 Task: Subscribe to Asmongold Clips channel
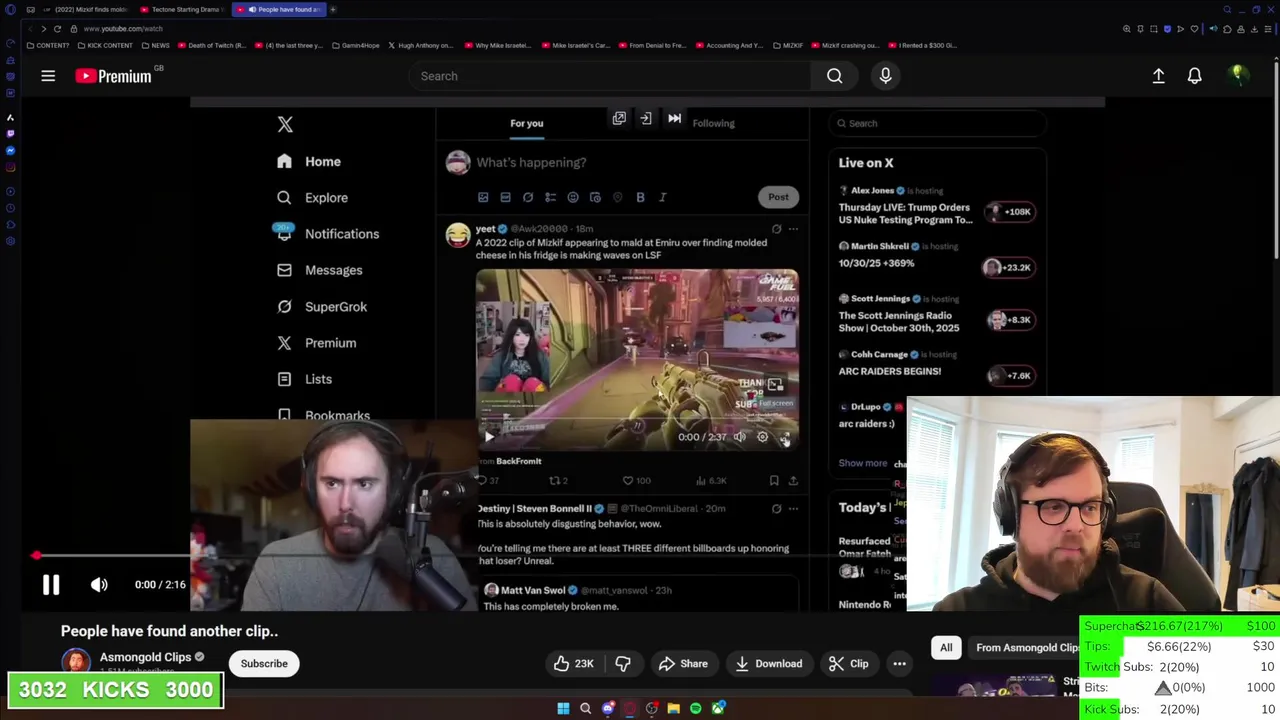(264, 664)
